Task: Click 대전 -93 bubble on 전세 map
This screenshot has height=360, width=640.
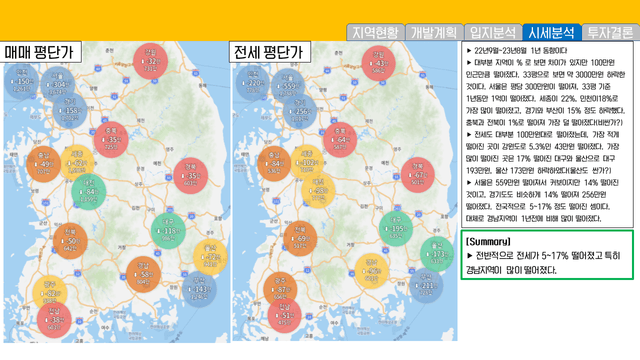Action: 318,191
